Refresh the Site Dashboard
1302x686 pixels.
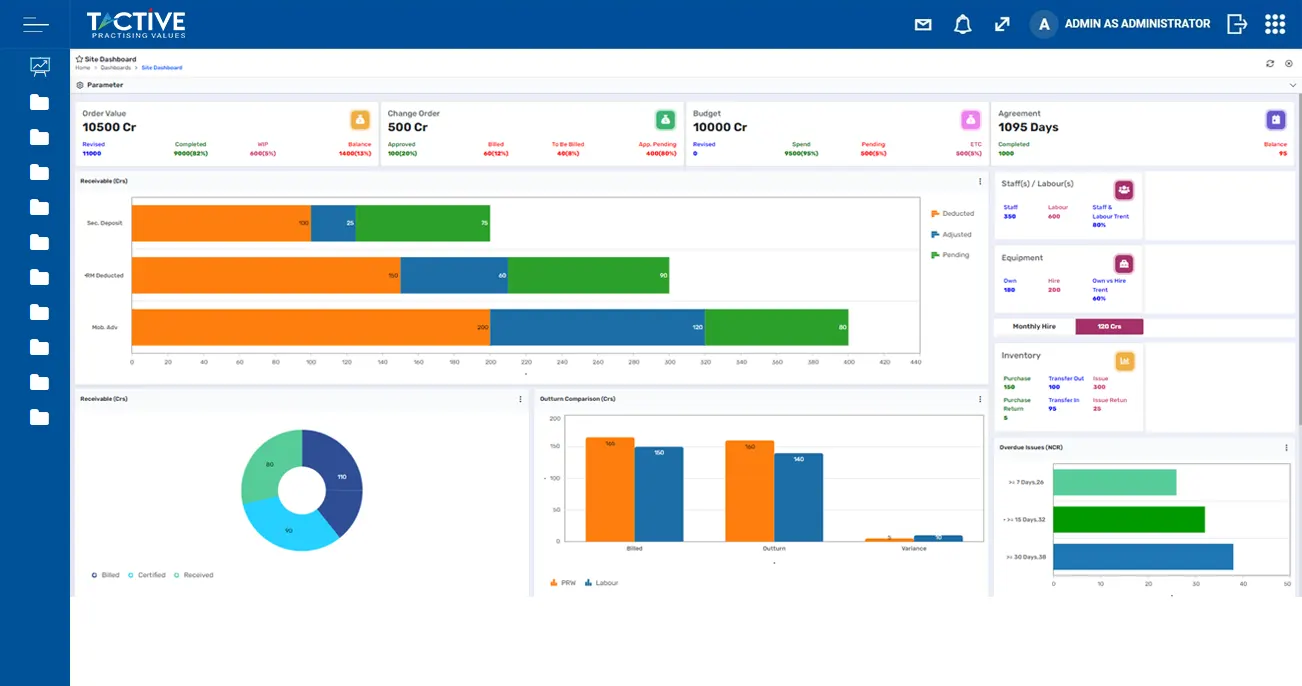(x=1270, y=63)
